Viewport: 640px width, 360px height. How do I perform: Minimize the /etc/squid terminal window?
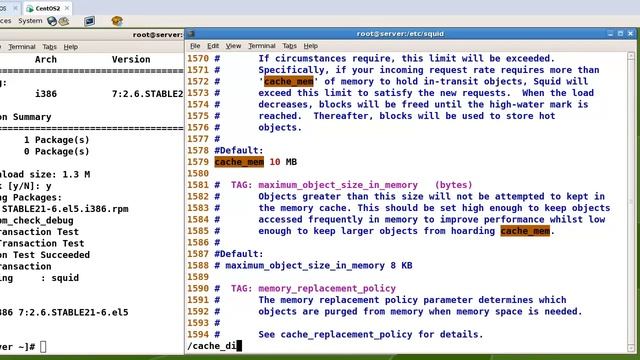click(610, 34)
